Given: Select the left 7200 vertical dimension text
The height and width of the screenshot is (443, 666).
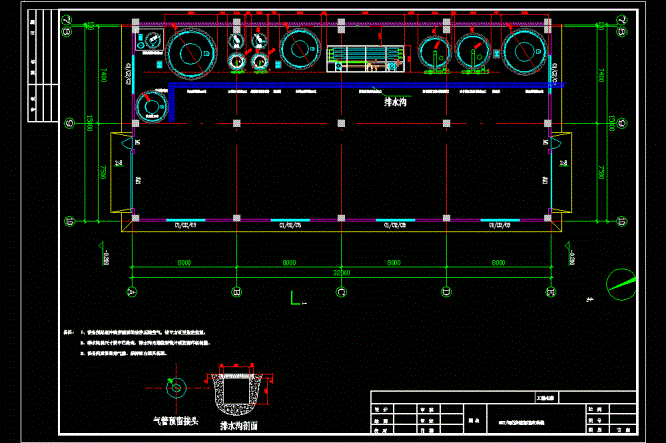Looking at the screenshot, I should (103, 172).
